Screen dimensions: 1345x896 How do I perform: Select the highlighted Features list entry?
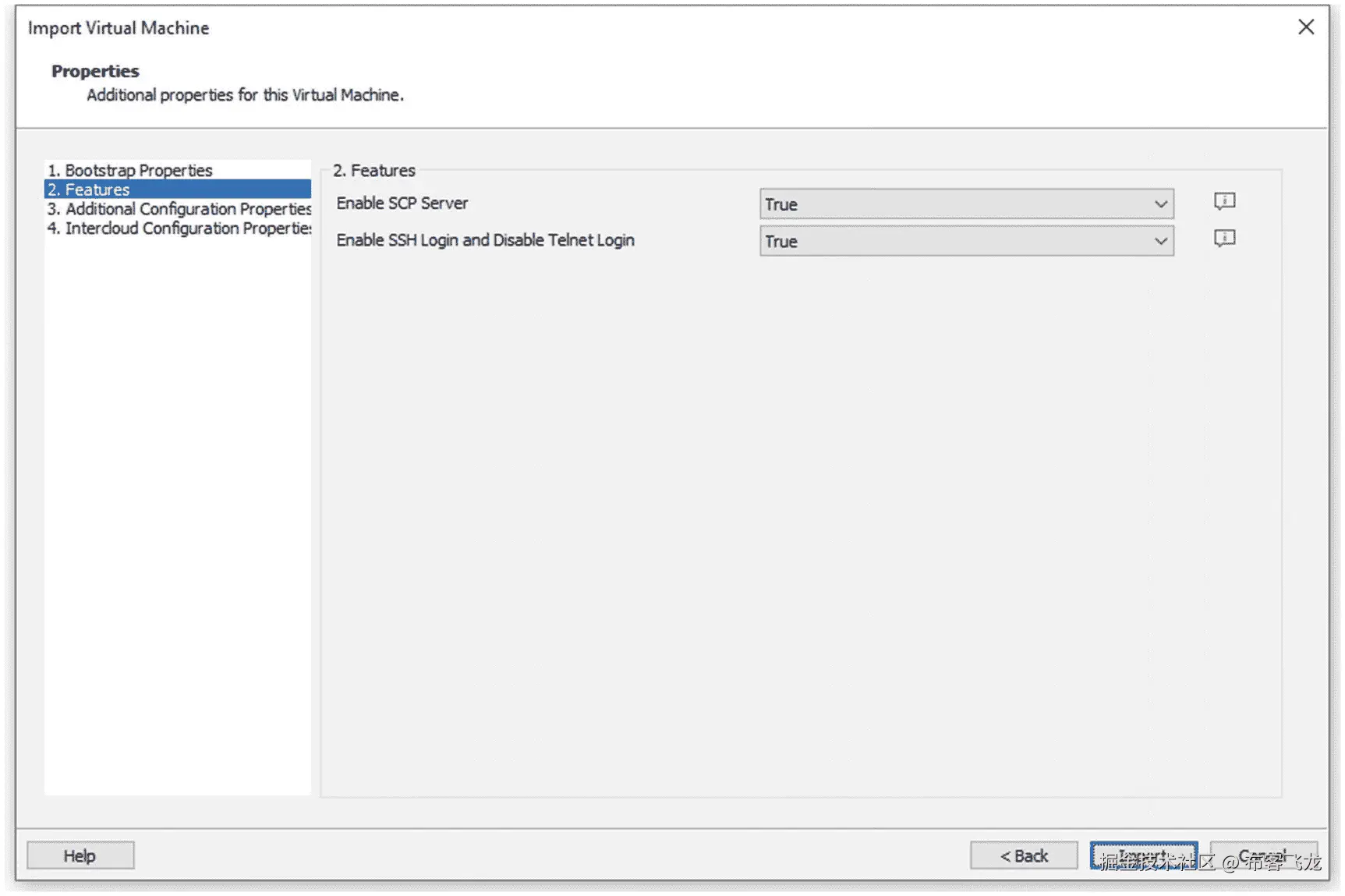(x=97, y=189)
